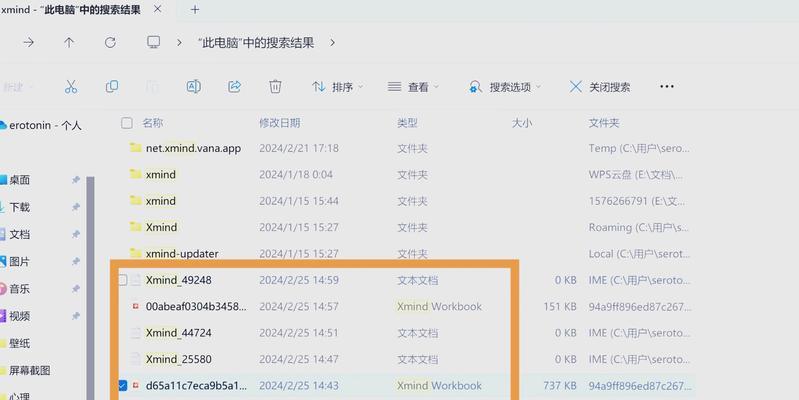Unpin 桌面 using its pin icon
Viewport: 799px width, 400px height.
tap(76, 179)
